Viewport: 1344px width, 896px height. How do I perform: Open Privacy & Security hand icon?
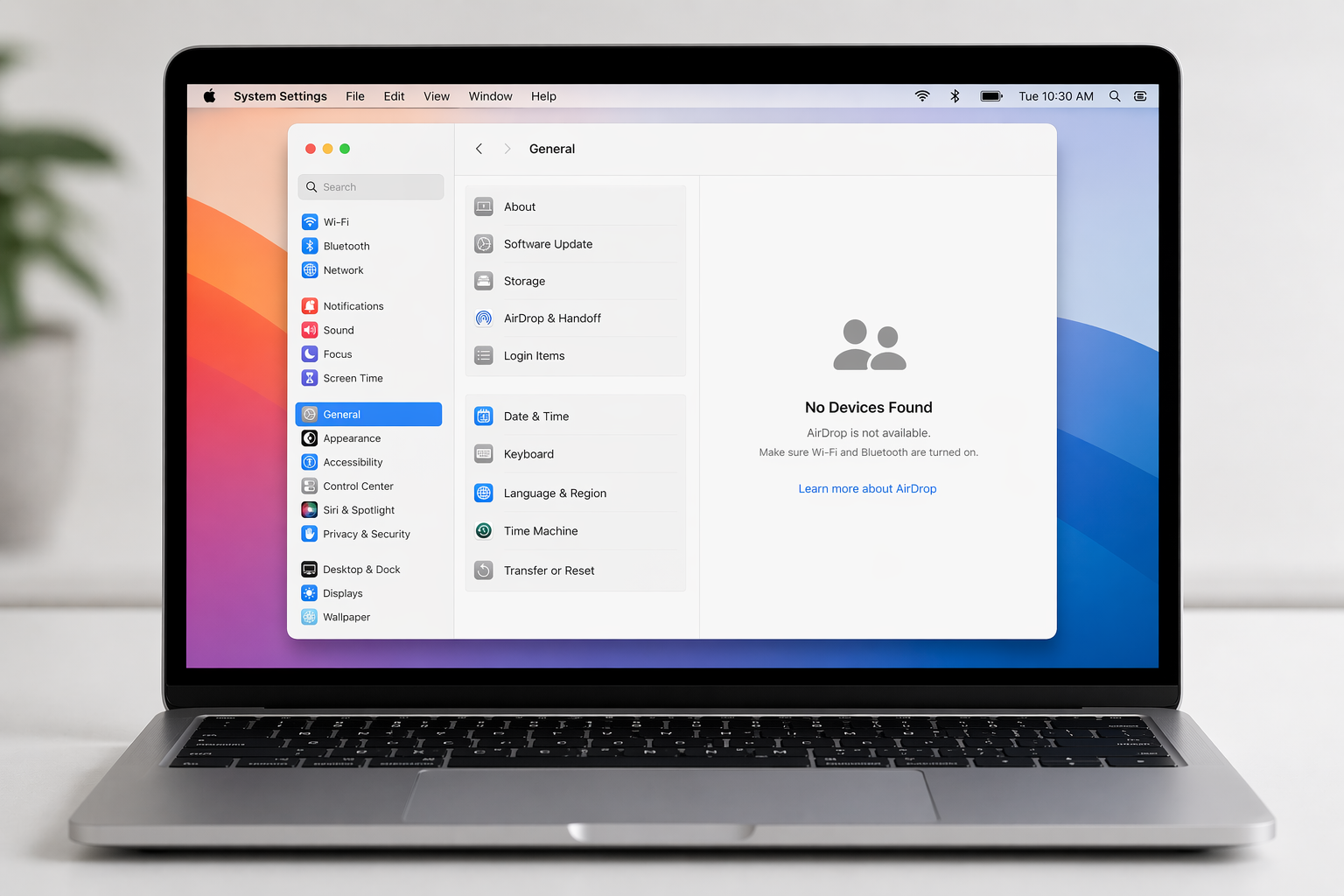coord(310,534)
